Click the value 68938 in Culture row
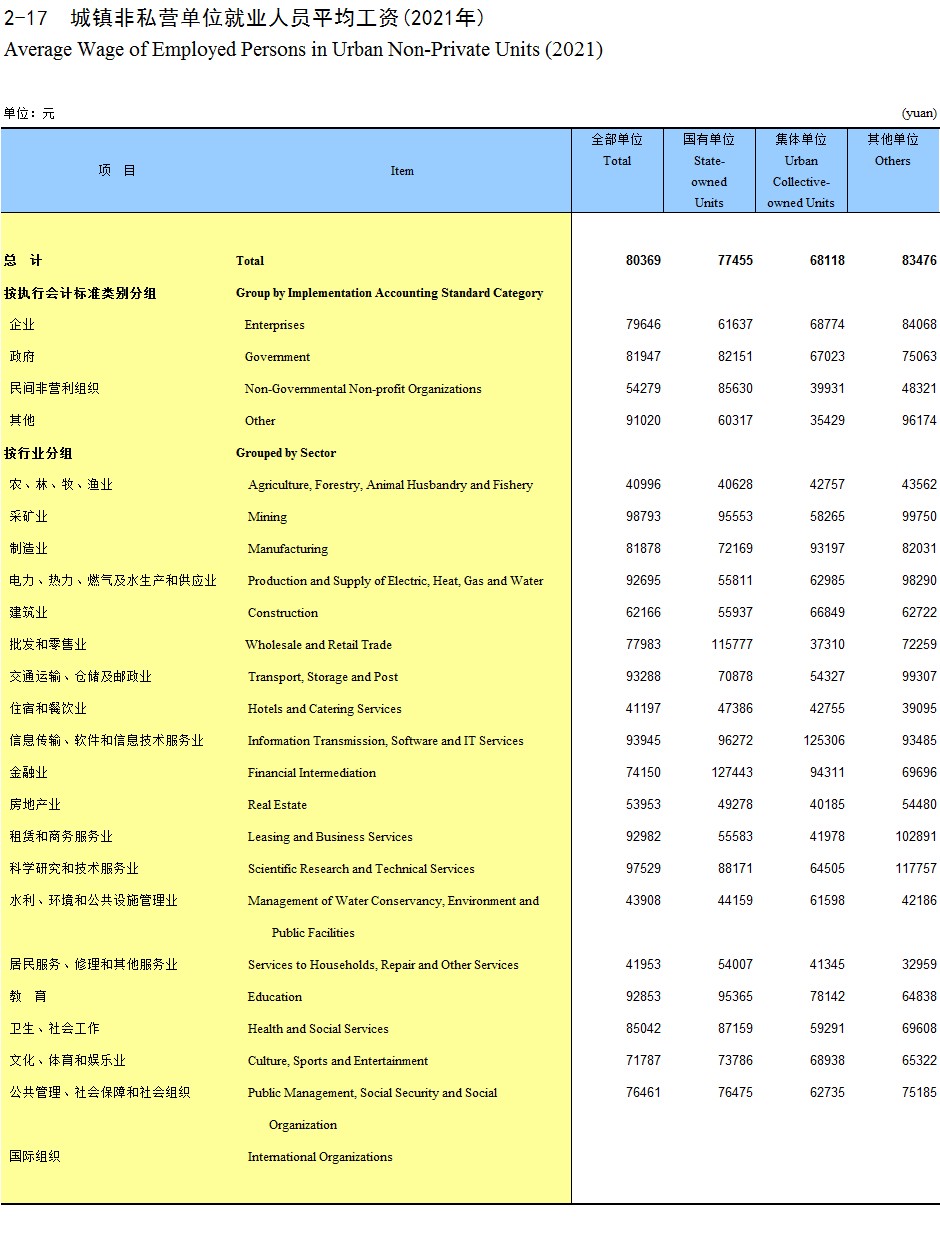The image size is (940, 1237). click(827, 1061)
